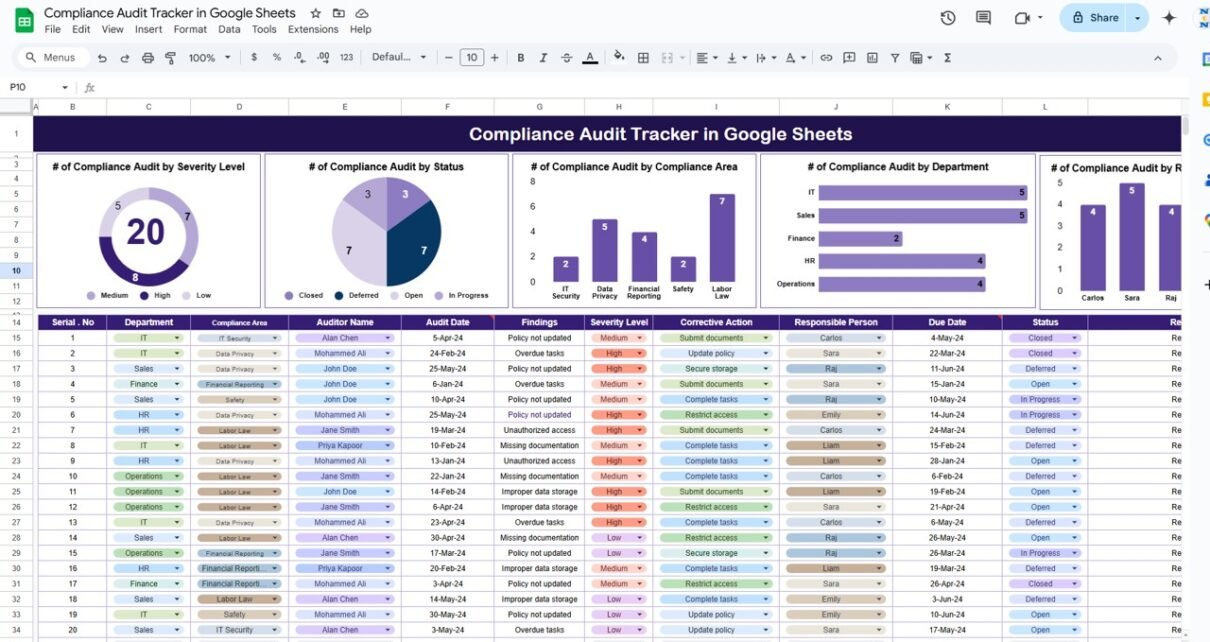The image size is (1210, 642).
Task: Open Share options arrow
Action: tap(1137, 18)
